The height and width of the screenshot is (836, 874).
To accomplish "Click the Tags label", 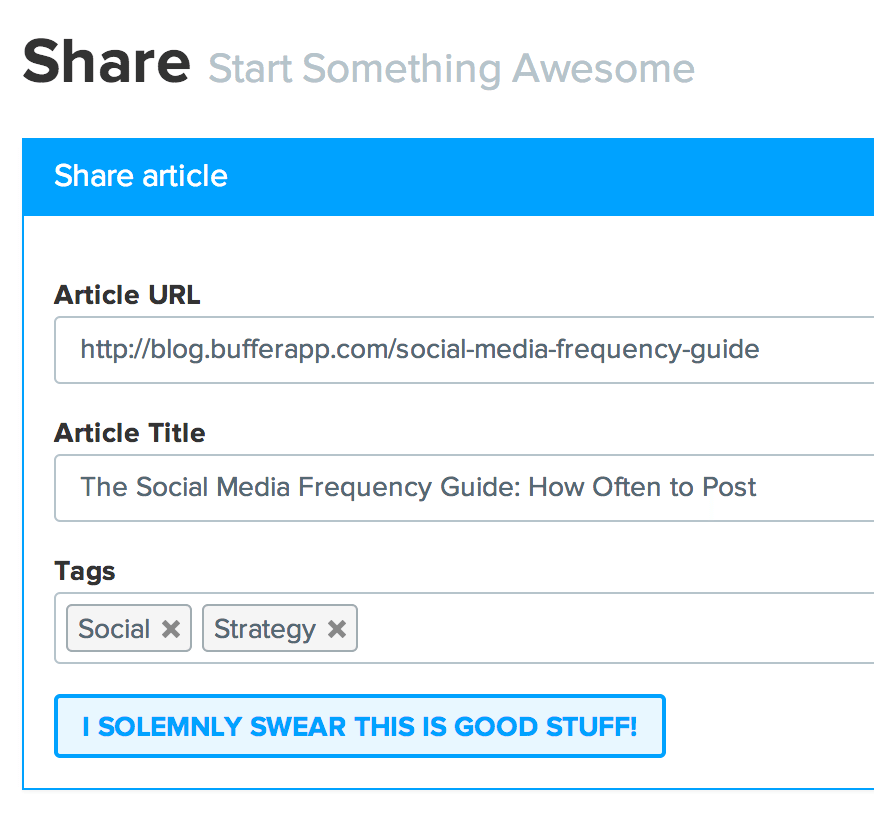I will click(85, 572).
